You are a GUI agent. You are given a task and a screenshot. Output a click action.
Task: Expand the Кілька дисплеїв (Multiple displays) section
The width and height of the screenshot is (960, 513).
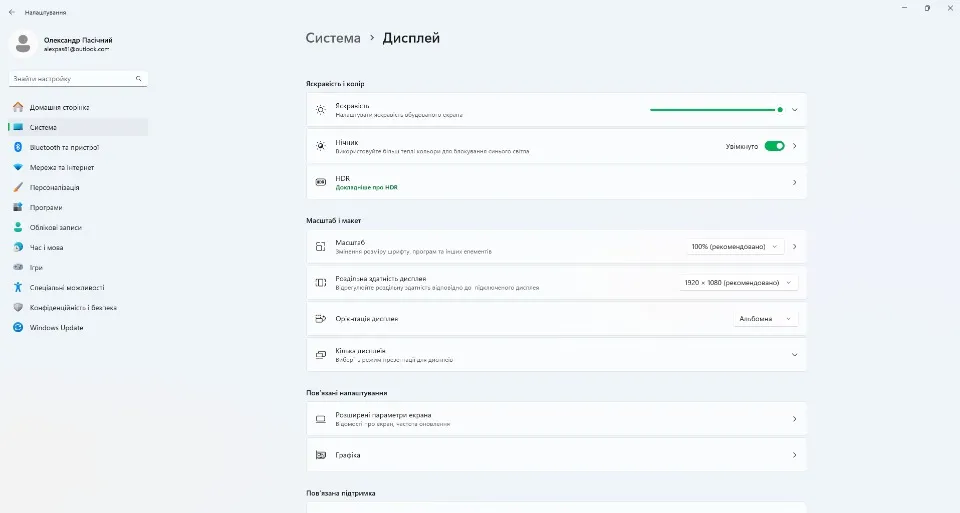794,355
